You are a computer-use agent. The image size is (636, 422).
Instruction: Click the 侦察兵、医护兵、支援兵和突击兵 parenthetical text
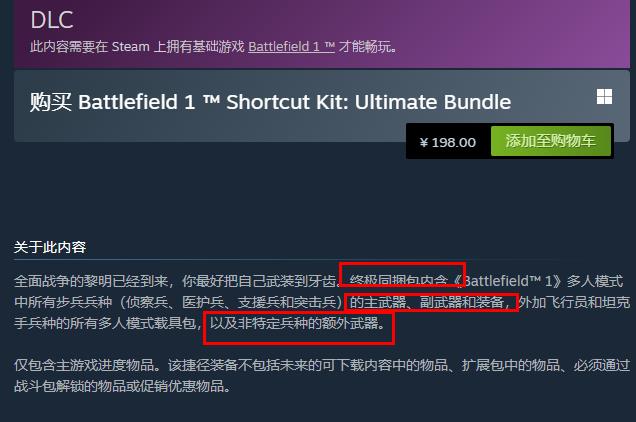coord(231,302)
